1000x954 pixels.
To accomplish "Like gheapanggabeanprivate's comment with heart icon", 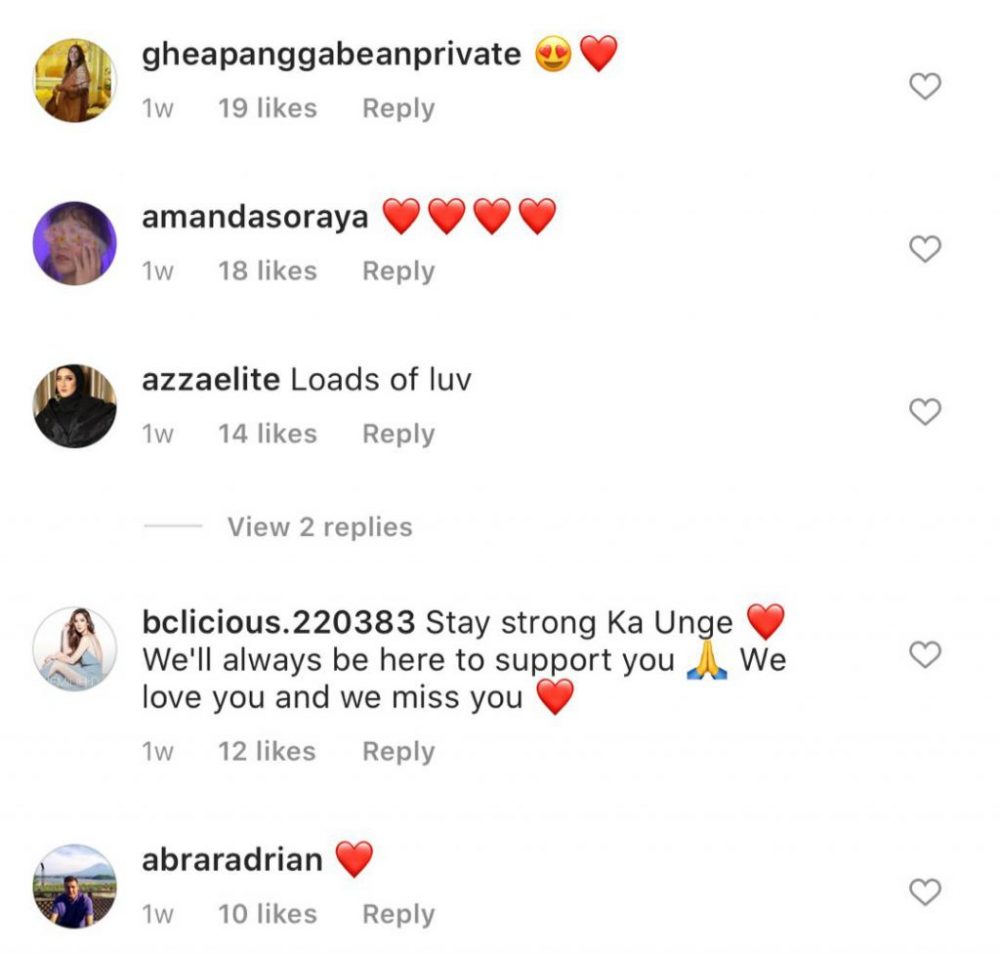I will pos(925,87).
